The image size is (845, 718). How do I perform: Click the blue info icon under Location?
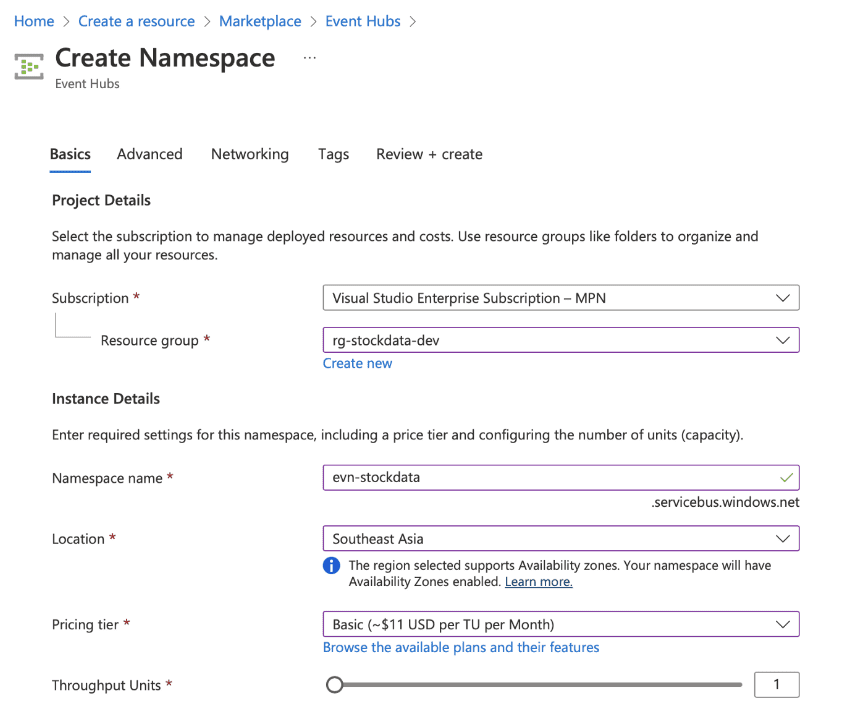[x=331, y=565]
